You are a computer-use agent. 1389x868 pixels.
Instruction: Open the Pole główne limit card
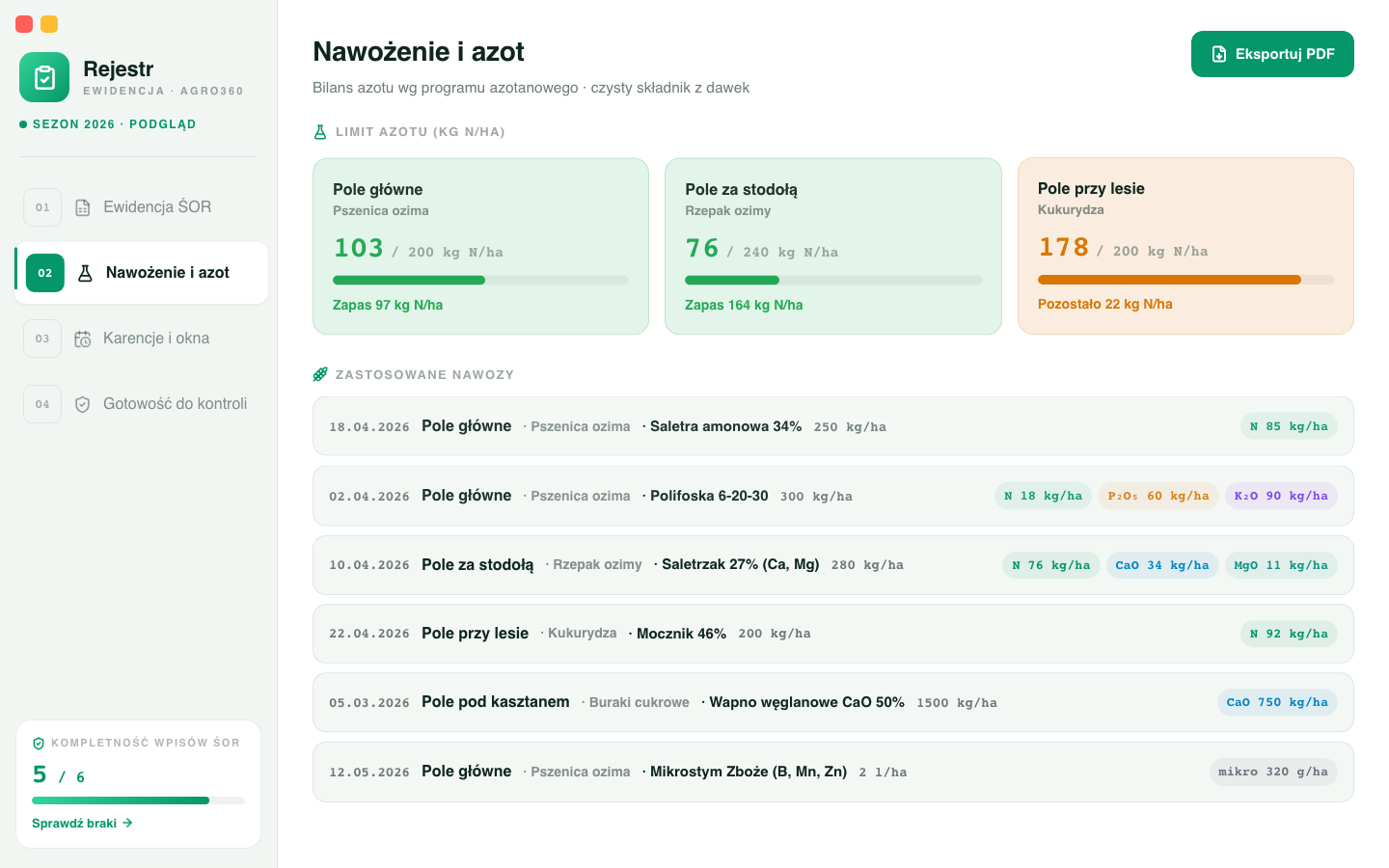[x=480, y=247]
